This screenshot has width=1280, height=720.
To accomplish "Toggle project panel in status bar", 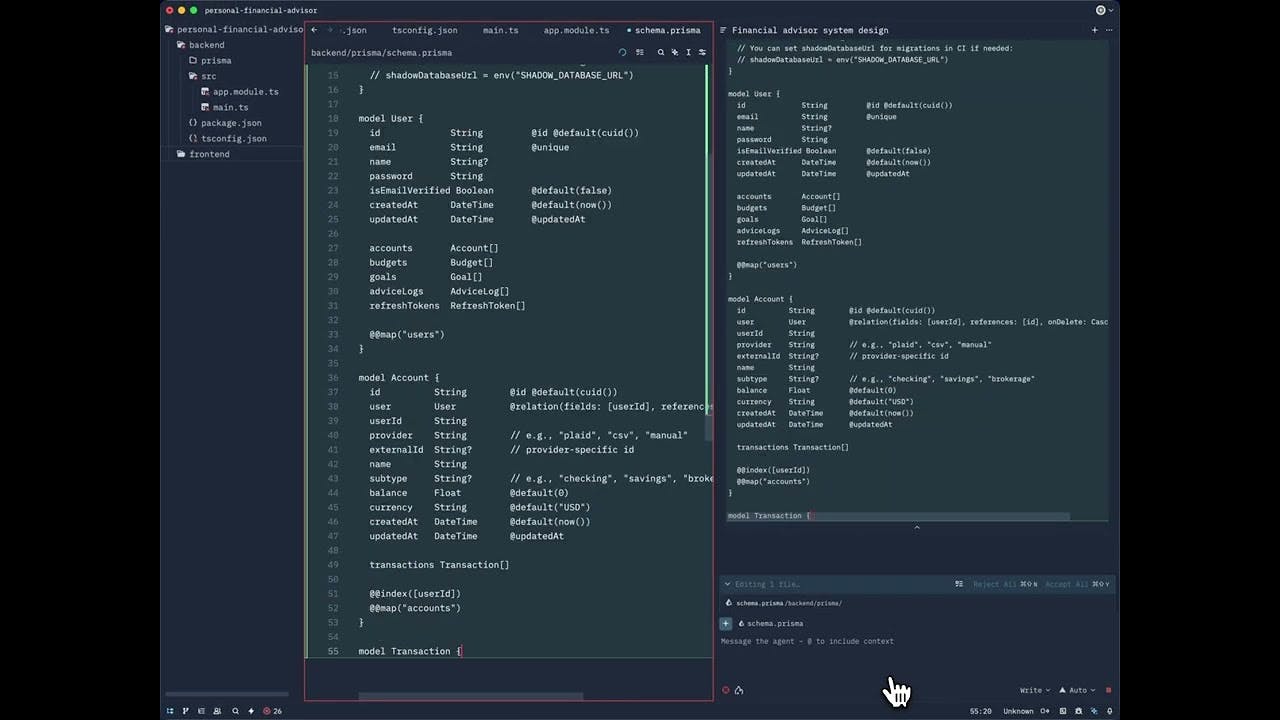I will (x=170, y=711).
